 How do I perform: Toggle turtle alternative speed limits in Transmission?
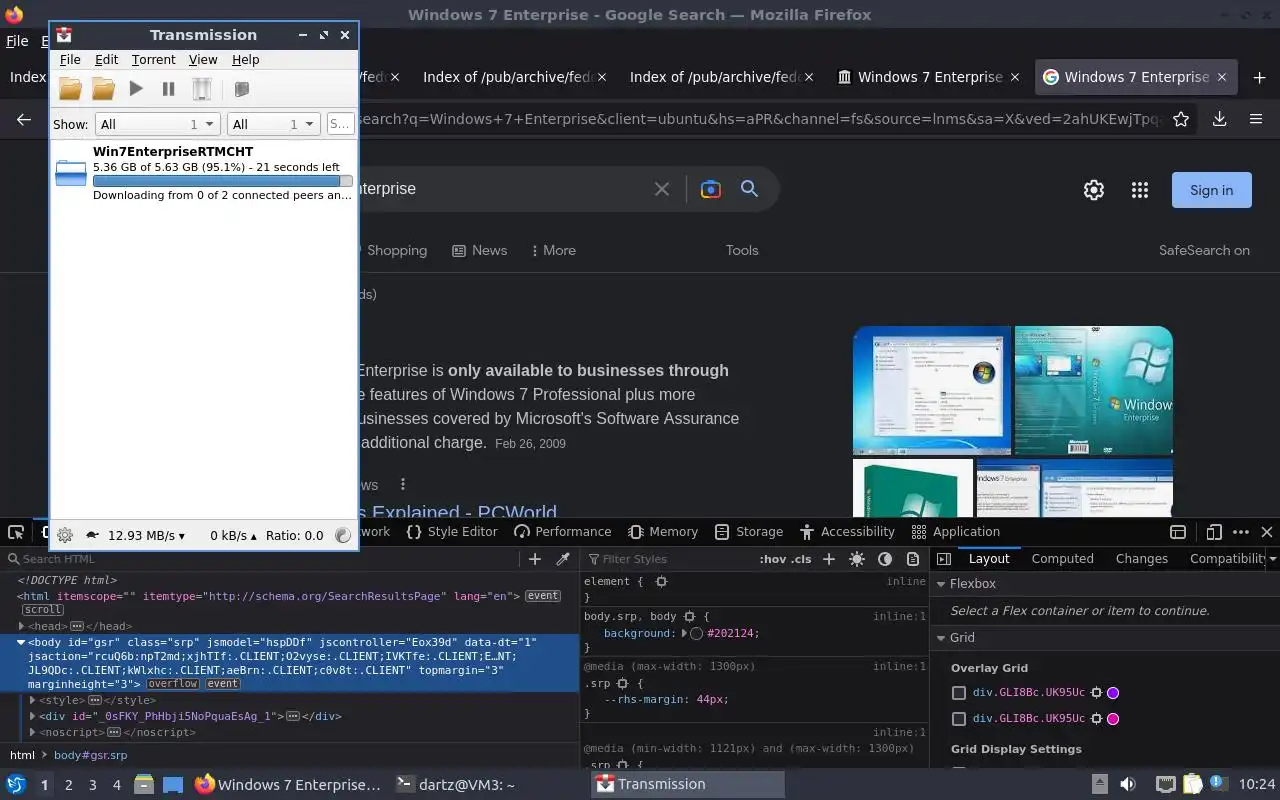pos(93,535)
